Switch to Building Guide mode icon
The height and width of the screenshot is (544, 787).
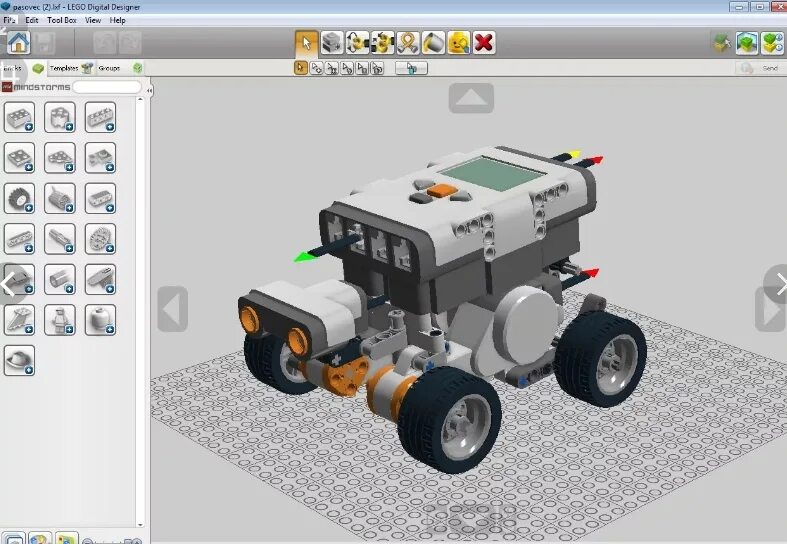[772, 43]
